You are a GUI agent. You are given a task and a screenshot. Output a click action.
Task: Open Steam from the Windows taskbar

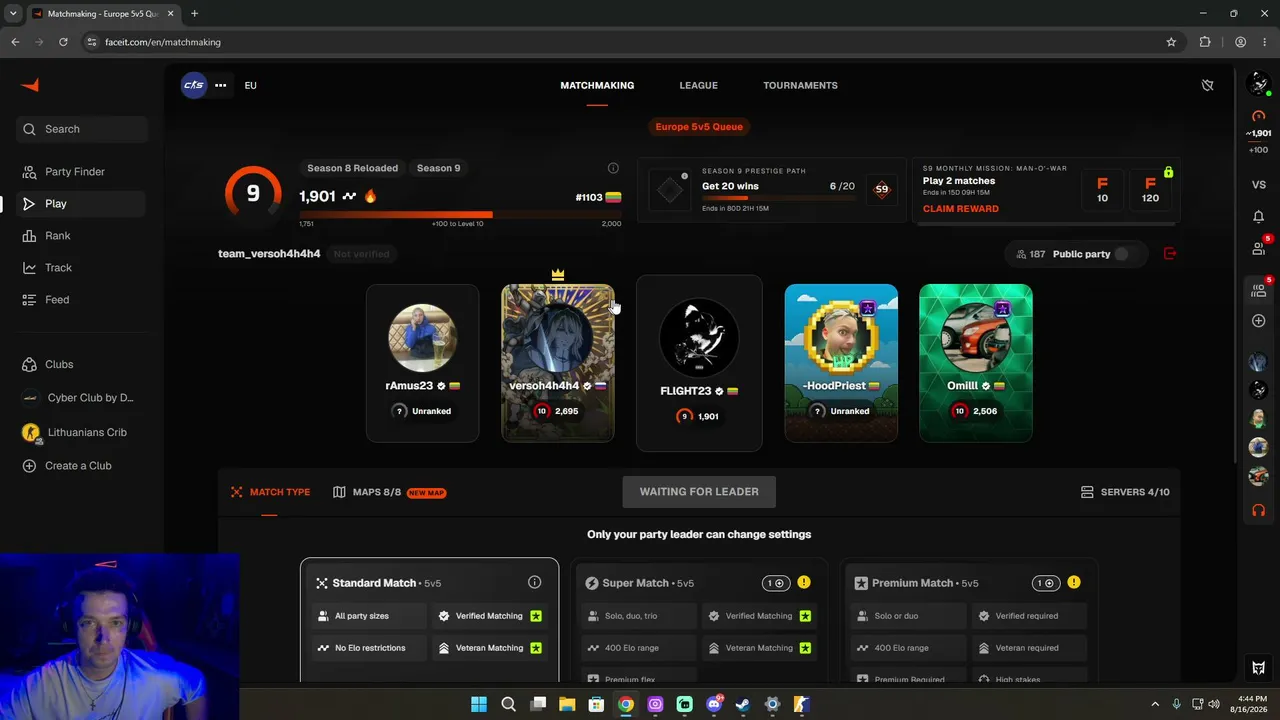(x=743, y=704)
